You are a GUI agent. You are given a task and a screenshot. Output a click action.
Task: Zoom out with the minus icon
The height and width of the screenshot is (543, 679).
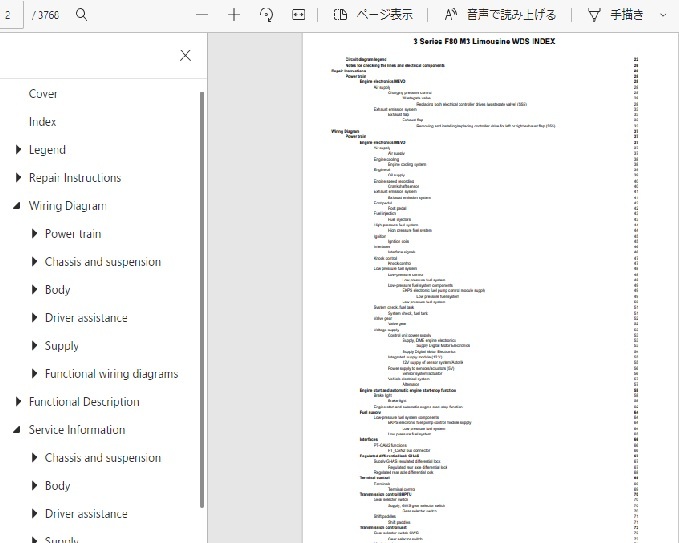(x=202, y=15)
